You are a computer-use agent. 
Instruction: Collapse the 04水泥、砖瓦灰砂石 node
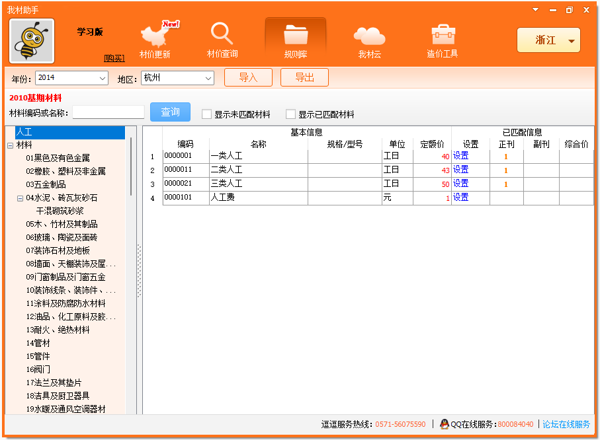click(20, 198)
